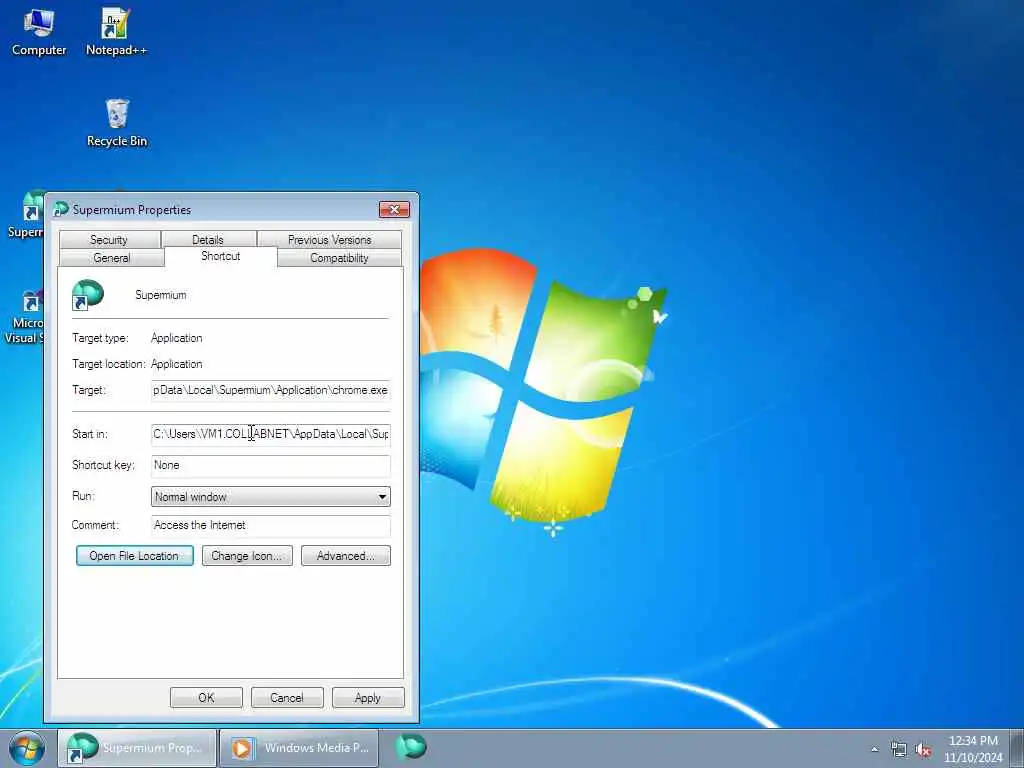
Task: Click into the Start in field
Action: click(270, 434)
